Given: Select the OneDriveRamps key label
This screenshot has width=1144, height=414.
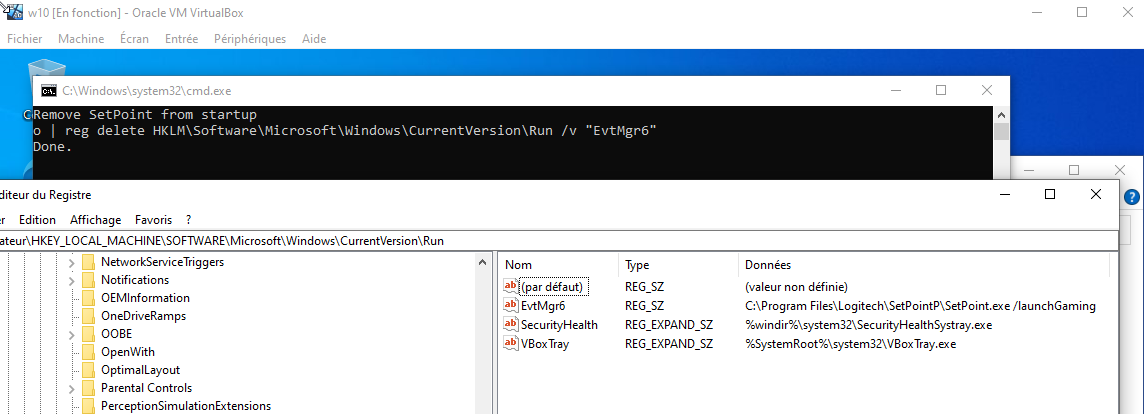Looking at the screenshot, I should [x=144, y=316].
